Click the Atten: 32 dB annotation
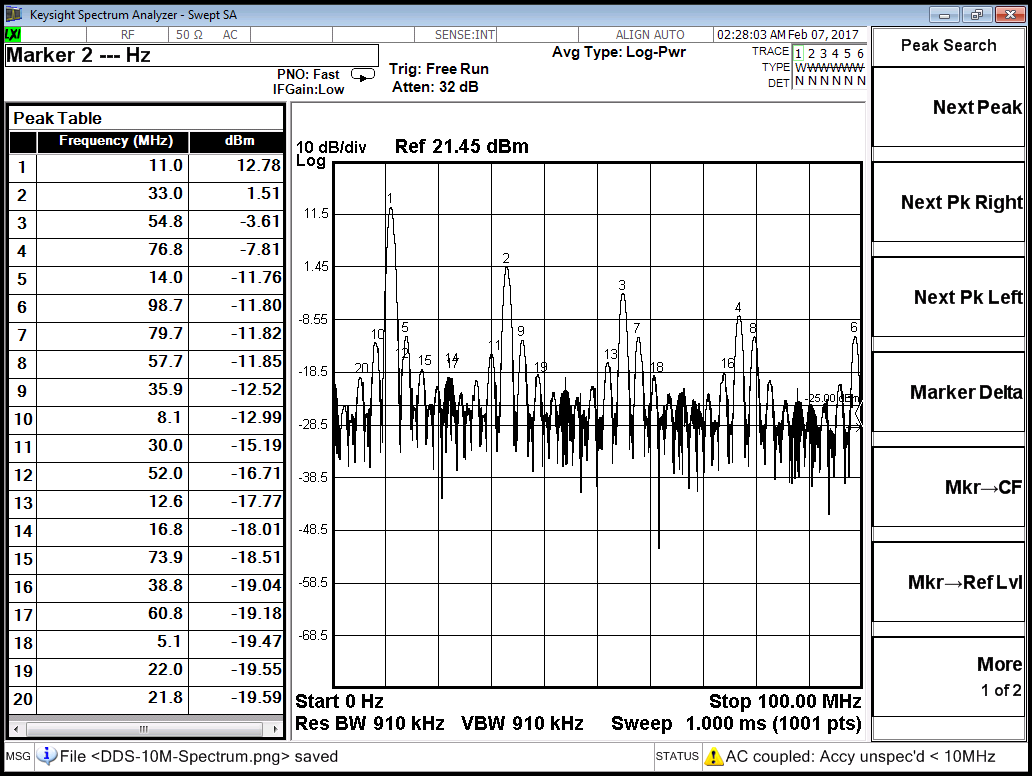The width and height of the screenshot is (1032, 776). [435, 87]
